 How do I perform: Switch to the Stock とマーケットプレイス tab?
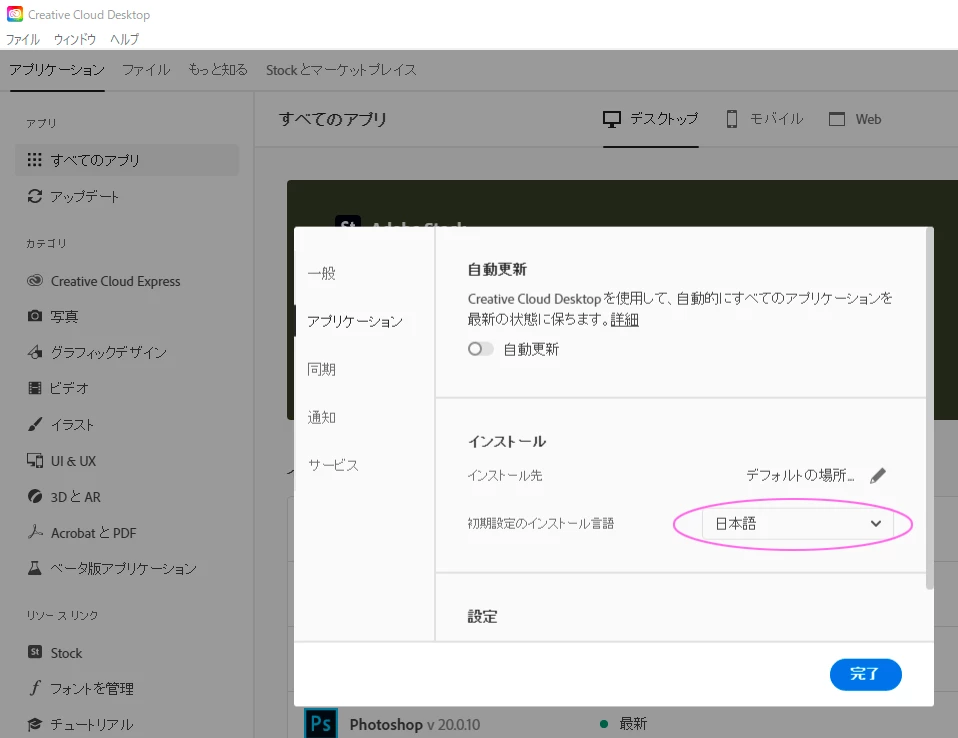[341, 70]
